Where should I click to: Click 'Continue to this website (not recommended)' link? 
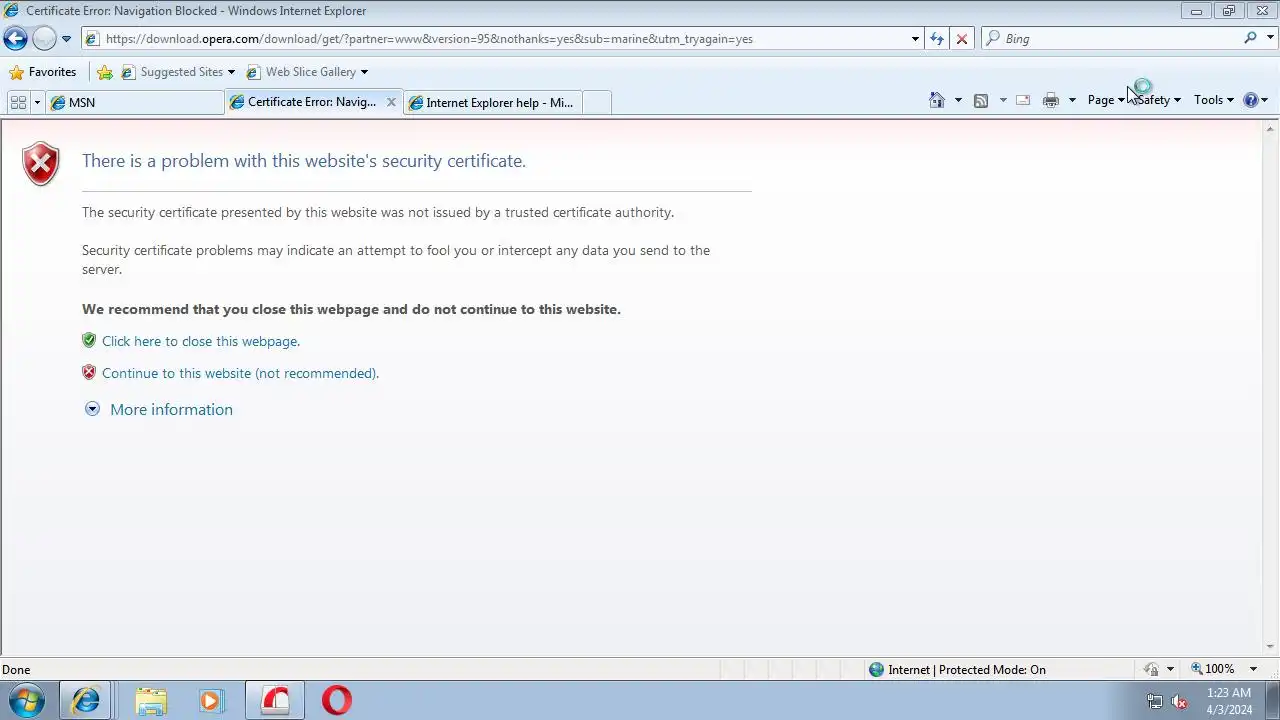[240, 373]
